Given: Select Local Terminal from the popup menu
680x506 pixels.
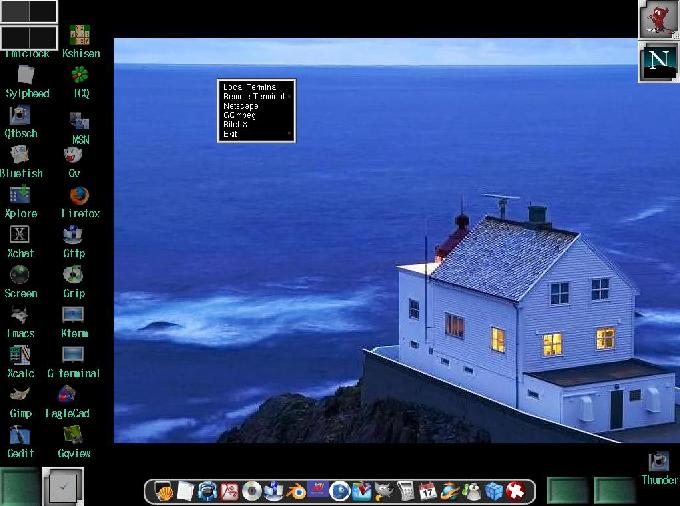Looking at the screenshot, I should (250, 87).
